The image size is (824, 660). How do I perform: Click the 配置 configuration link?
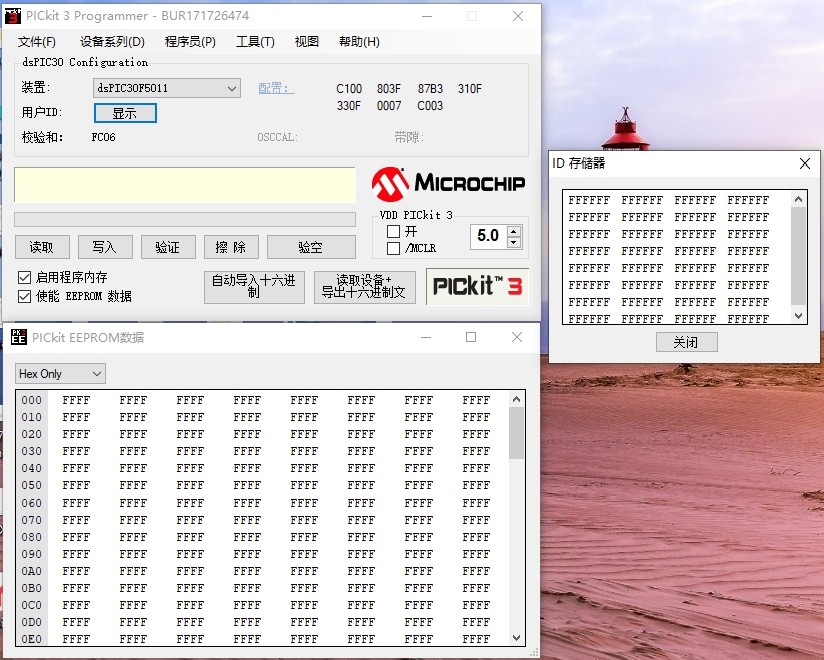click(x=276, y=88)
